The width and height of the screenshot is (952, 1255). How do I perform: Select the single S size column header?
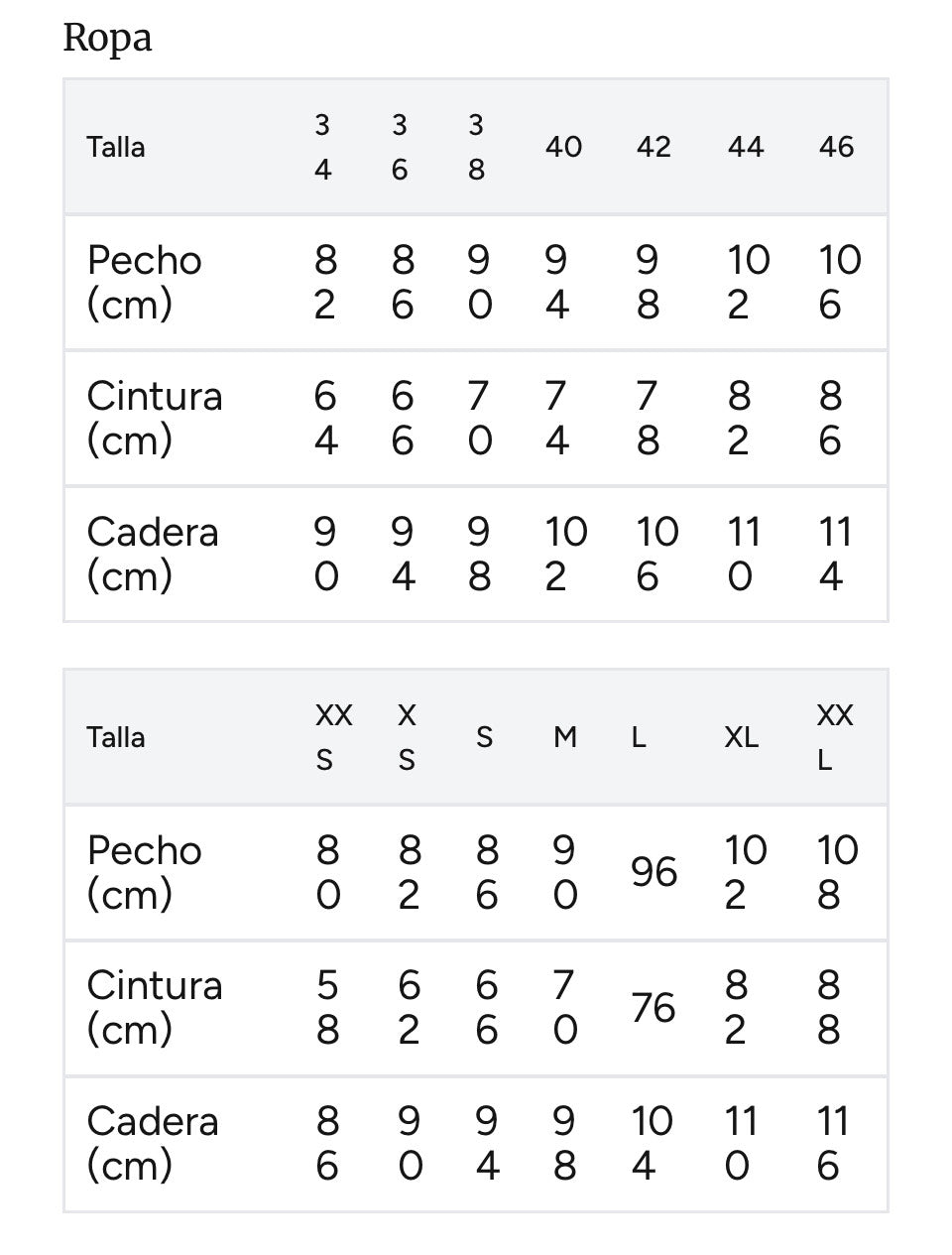click(x=485, y=737)
